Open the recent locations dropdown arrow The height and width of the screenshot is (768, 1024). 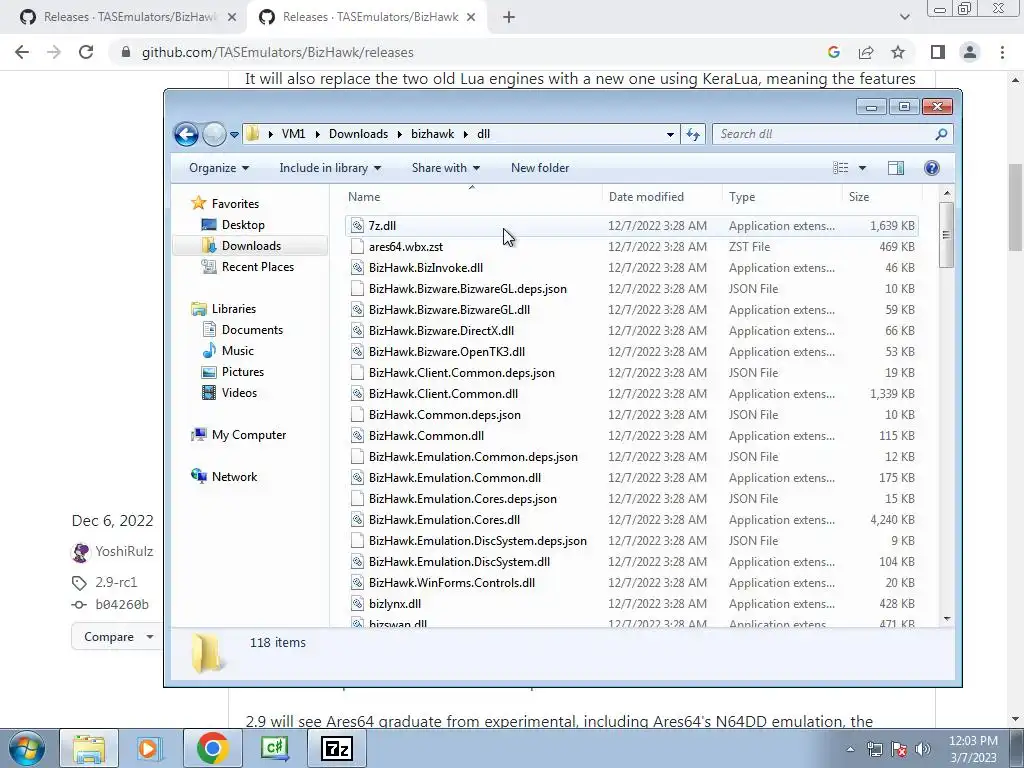234,135
